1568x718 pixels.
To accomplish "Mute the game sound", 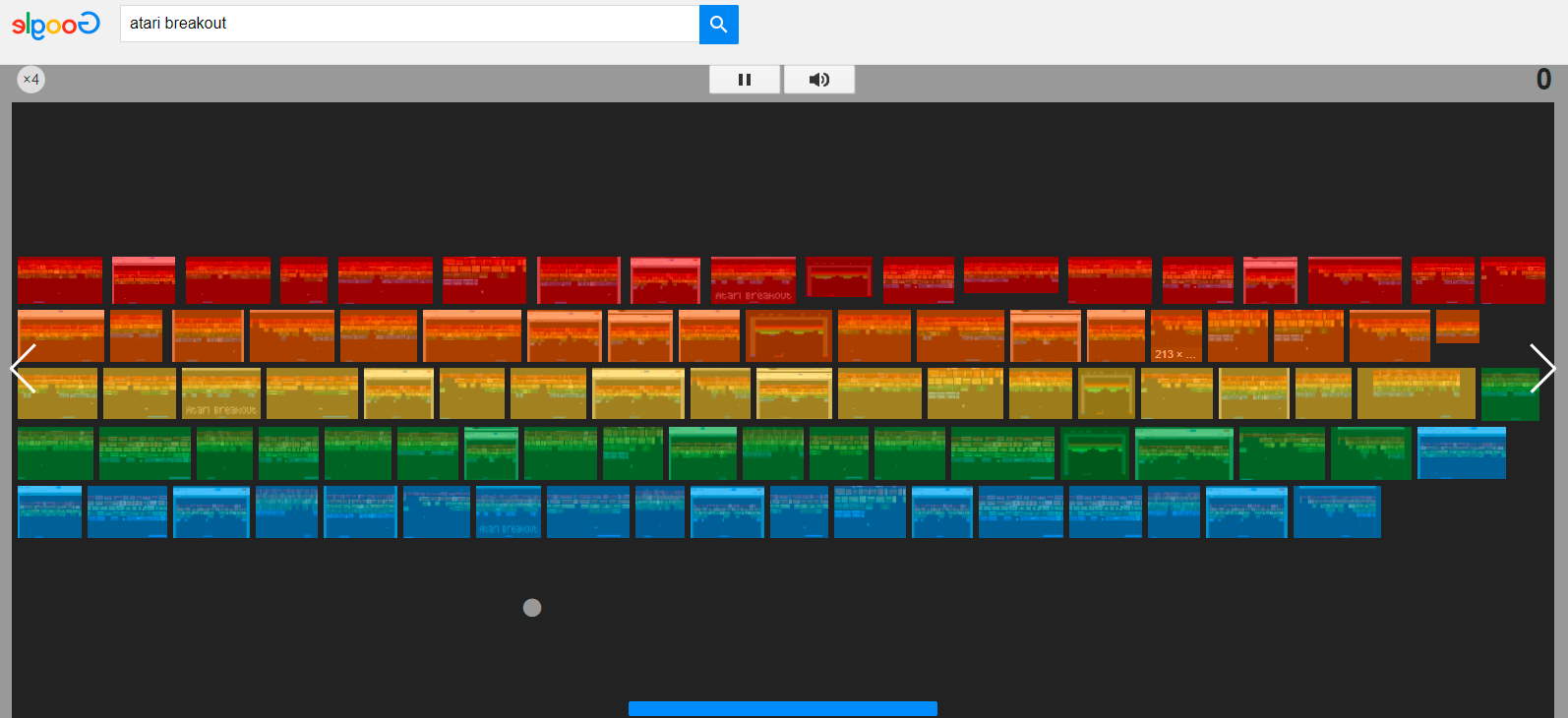I will tap(818, 80).
